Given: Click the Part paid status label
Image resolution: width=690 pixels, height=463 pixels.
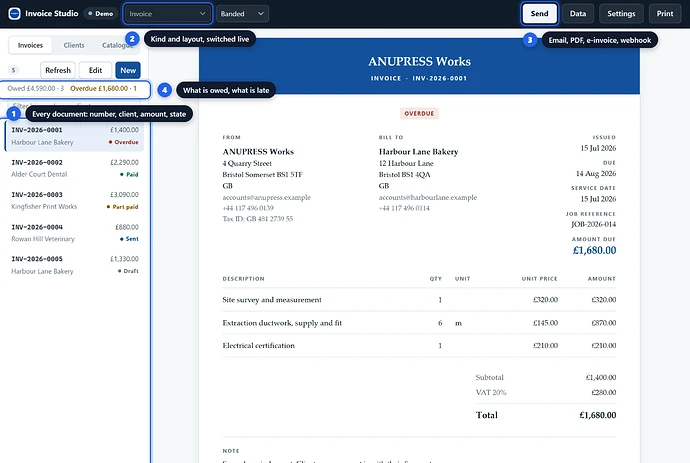Looking at the screenshot, I should 122,207.
